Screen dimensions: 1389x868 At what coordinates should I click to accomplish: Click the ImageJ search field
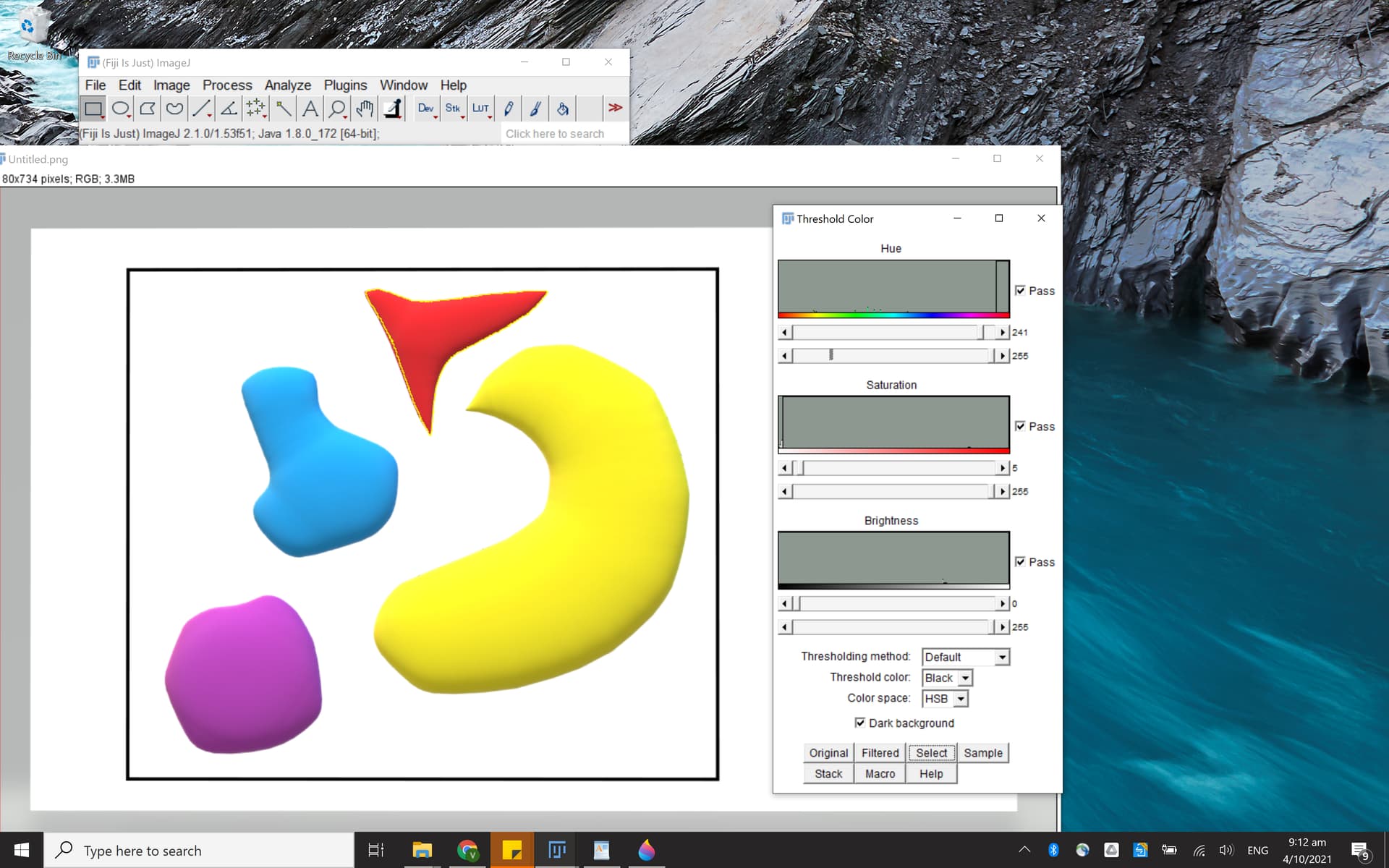click(x=554, y=133)
